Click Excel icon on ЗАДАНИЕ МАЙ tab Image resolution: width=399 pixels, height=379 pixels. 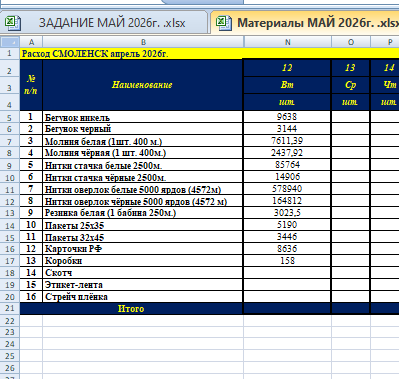13,23
